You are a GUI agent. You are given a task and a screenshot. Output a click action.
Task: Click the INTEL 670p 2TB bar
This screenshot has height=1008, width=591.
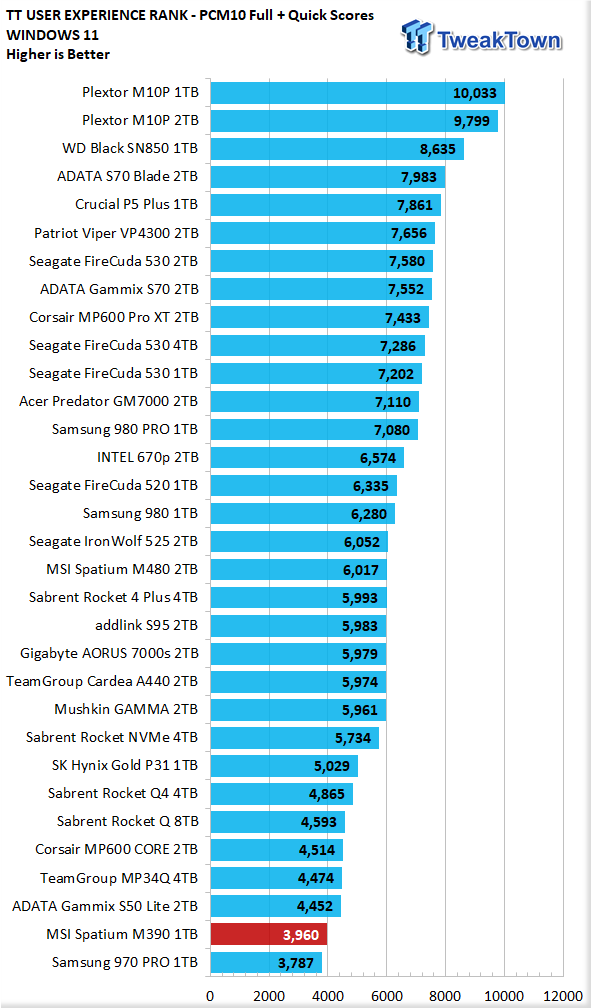point(307,457)
